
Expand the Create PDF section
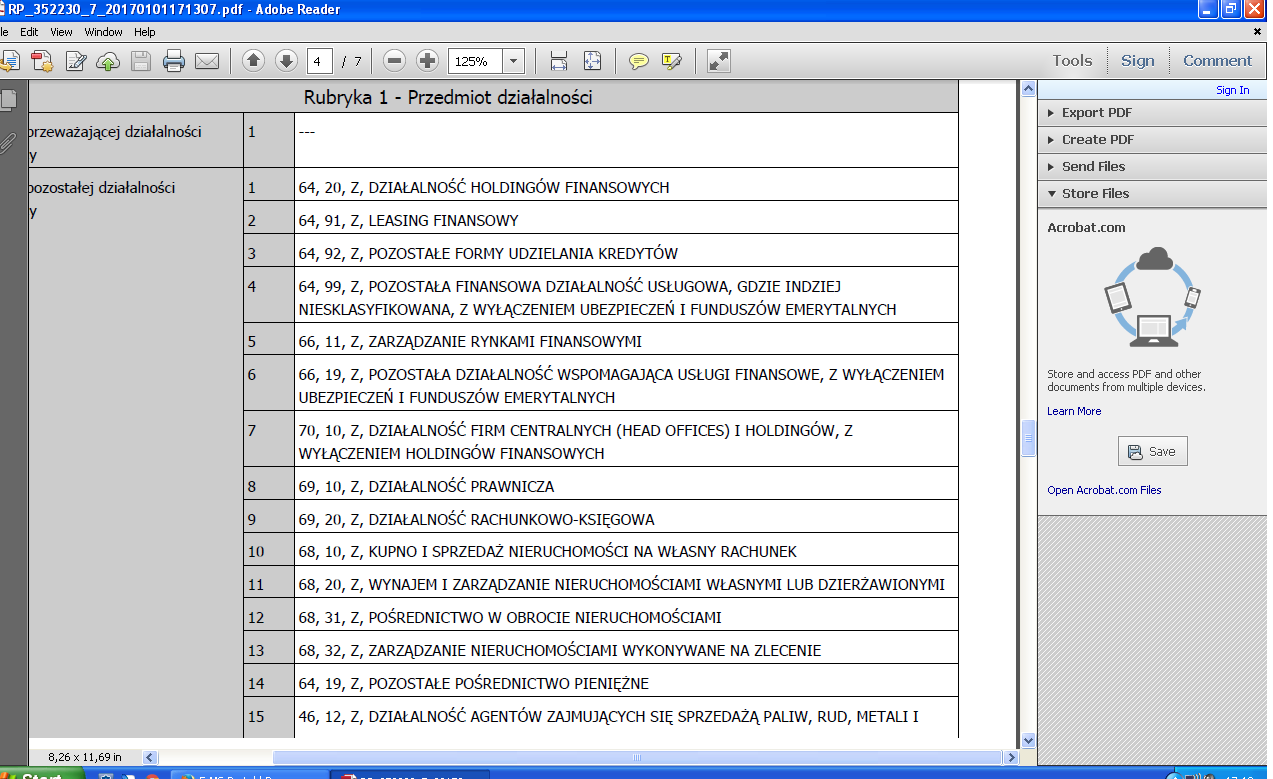pyautogui.click(x=1097, y=140)
